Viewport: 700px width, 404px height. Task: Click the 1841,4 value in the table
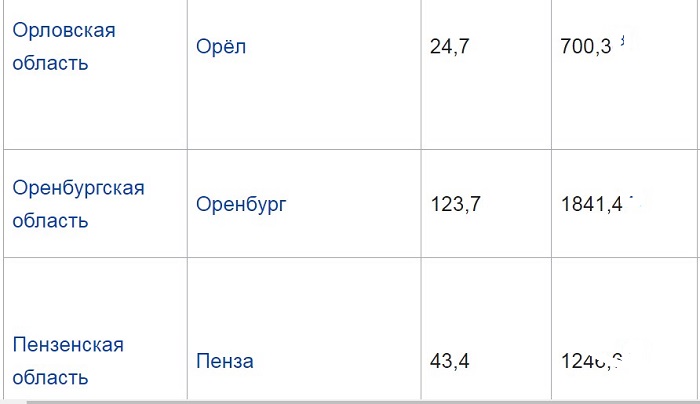[592, 204]
